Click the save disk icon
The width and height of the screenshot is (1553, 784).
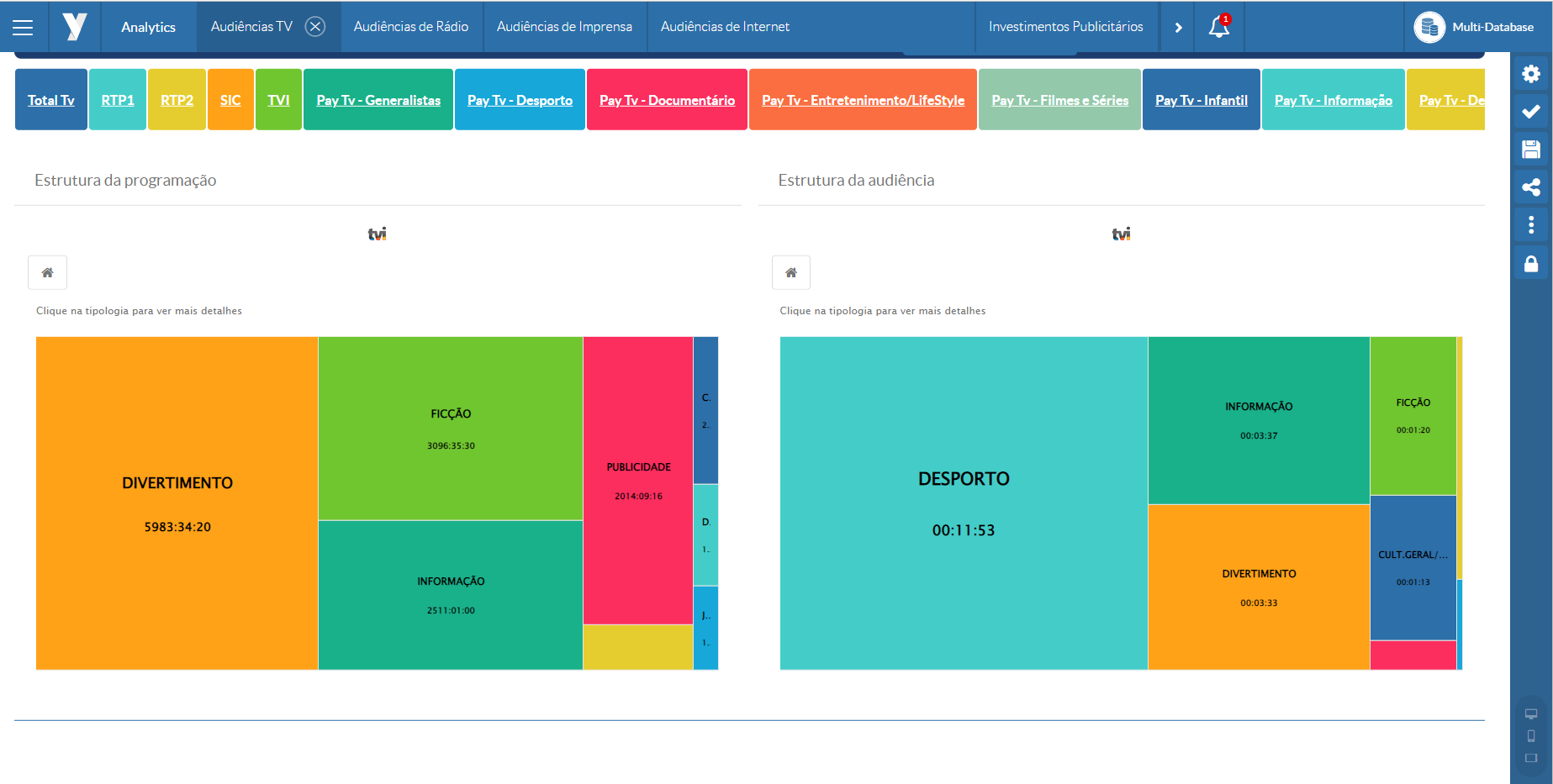1530,150
